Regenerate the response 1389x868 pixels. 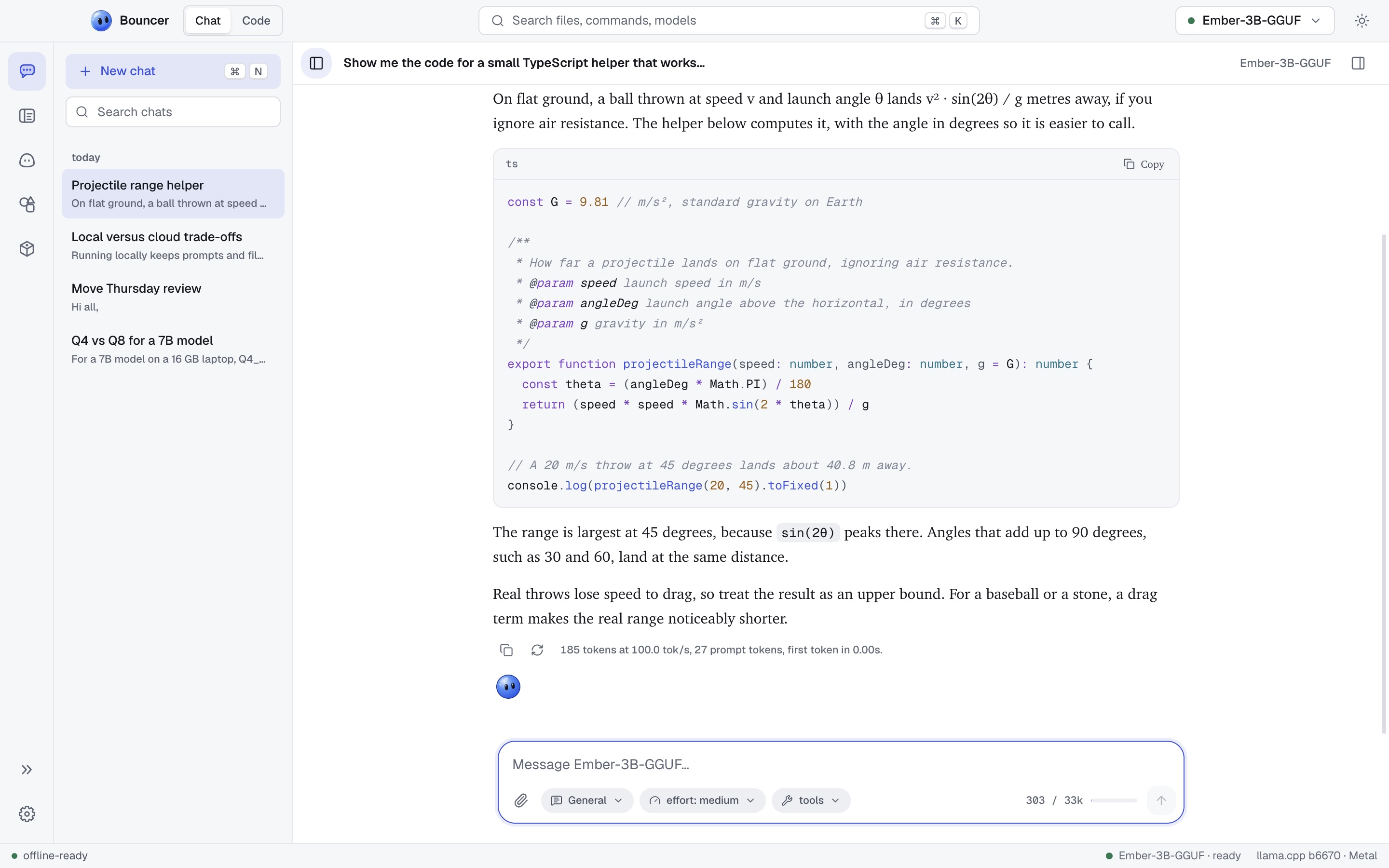pyautogui.click(x=537, y=650)
